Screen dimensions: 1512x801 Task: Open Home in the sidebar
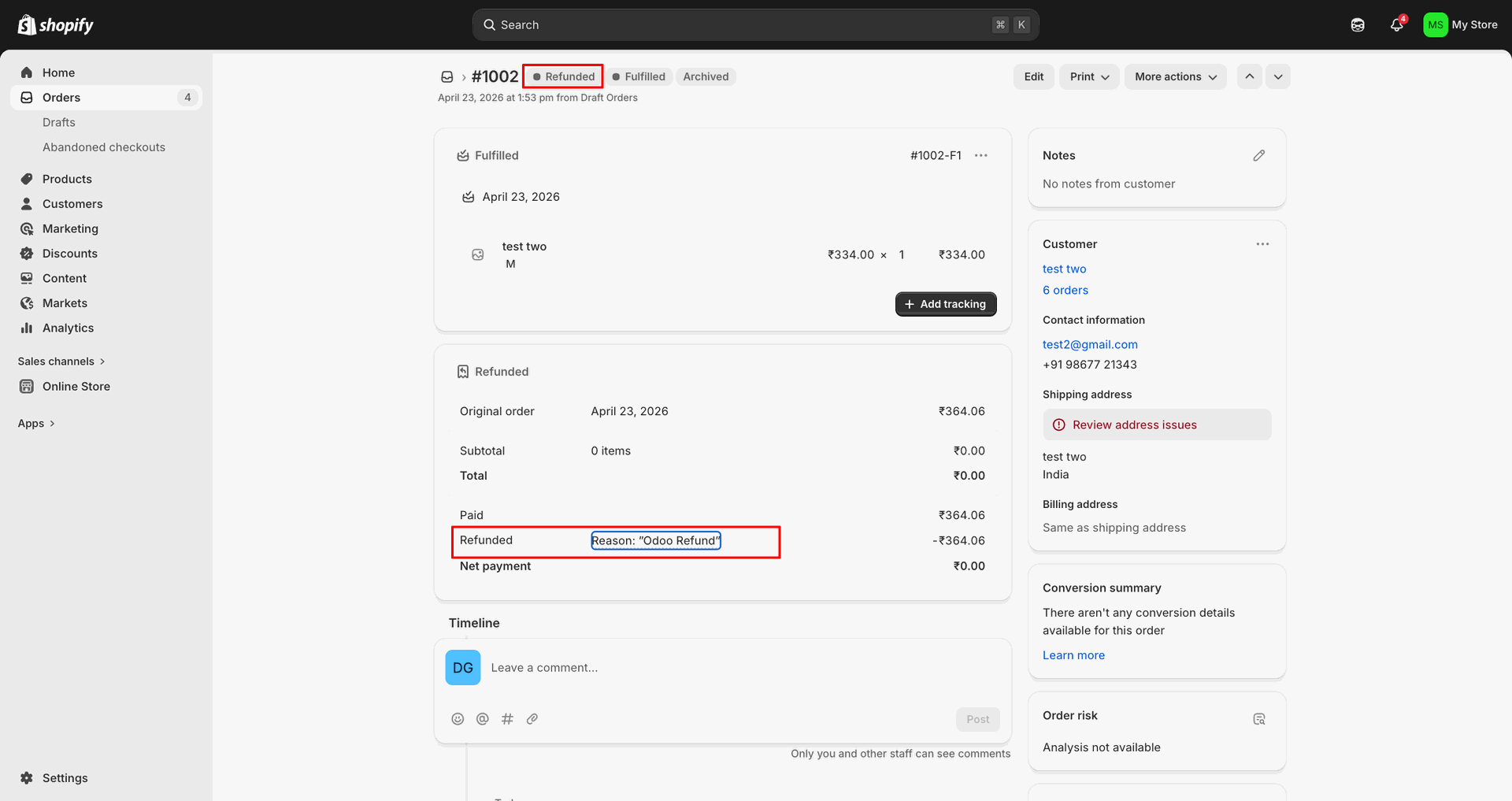tap(106, 72)
